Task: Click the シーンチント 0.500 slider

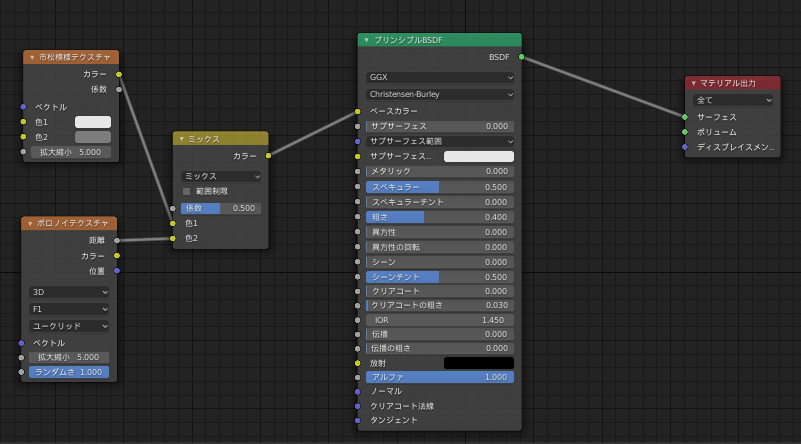Action: (x=440, y=277)
